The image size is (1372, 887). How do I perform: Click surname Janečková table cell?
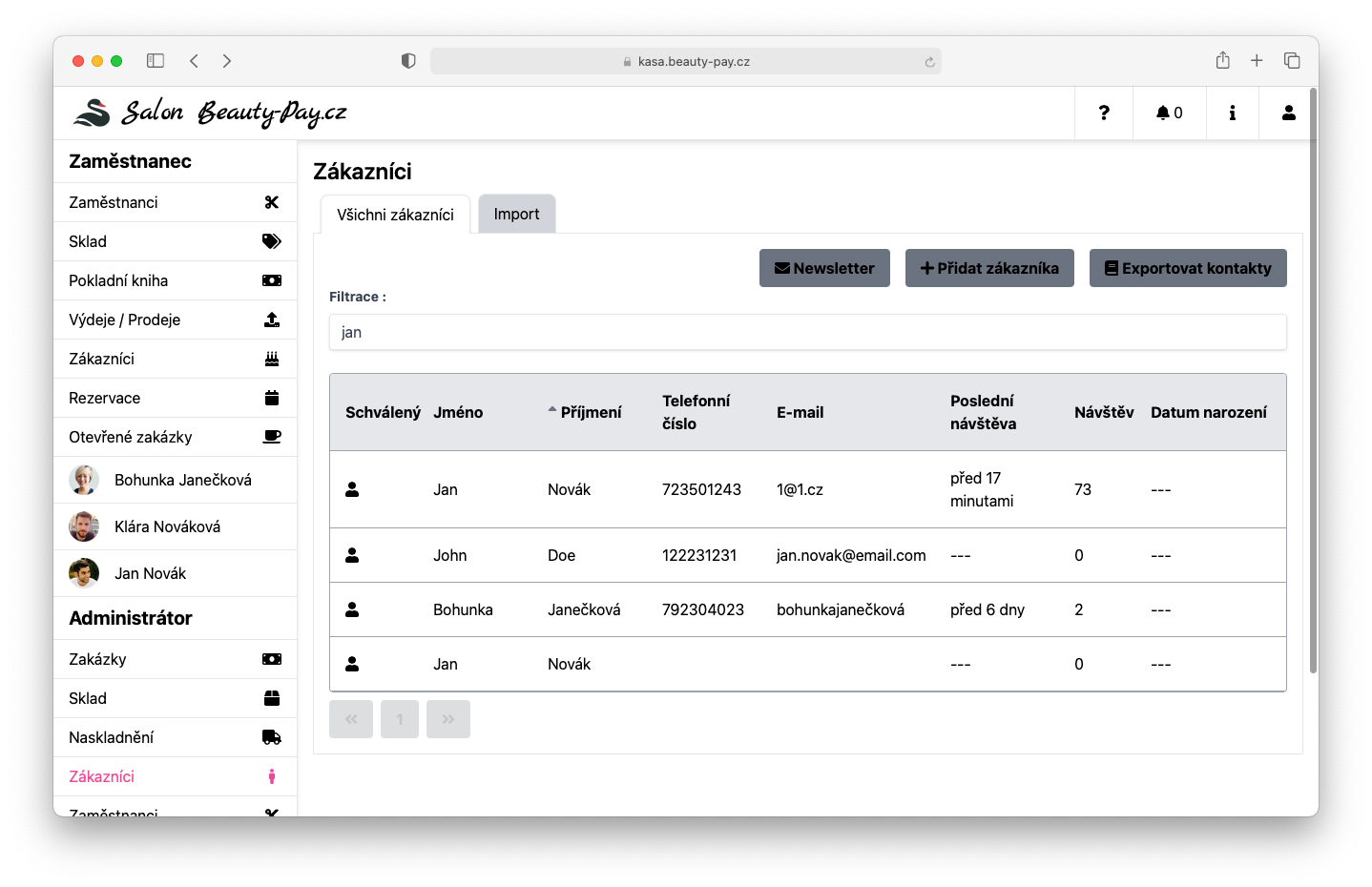584,609
